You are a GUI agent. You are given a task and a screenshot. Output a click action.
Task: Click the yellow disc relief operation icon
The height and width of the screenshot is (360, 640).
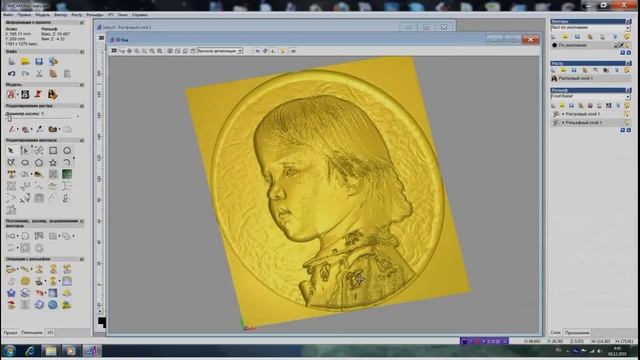25,281
